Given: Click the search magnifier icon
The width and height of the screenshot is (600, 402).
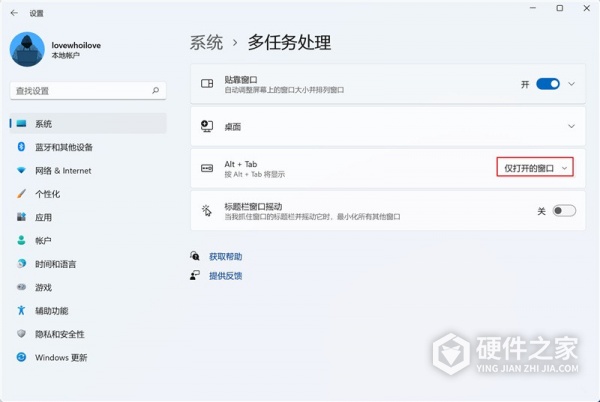Looking at the screenshot, I should pyautogui.click(x=155, y=91).
